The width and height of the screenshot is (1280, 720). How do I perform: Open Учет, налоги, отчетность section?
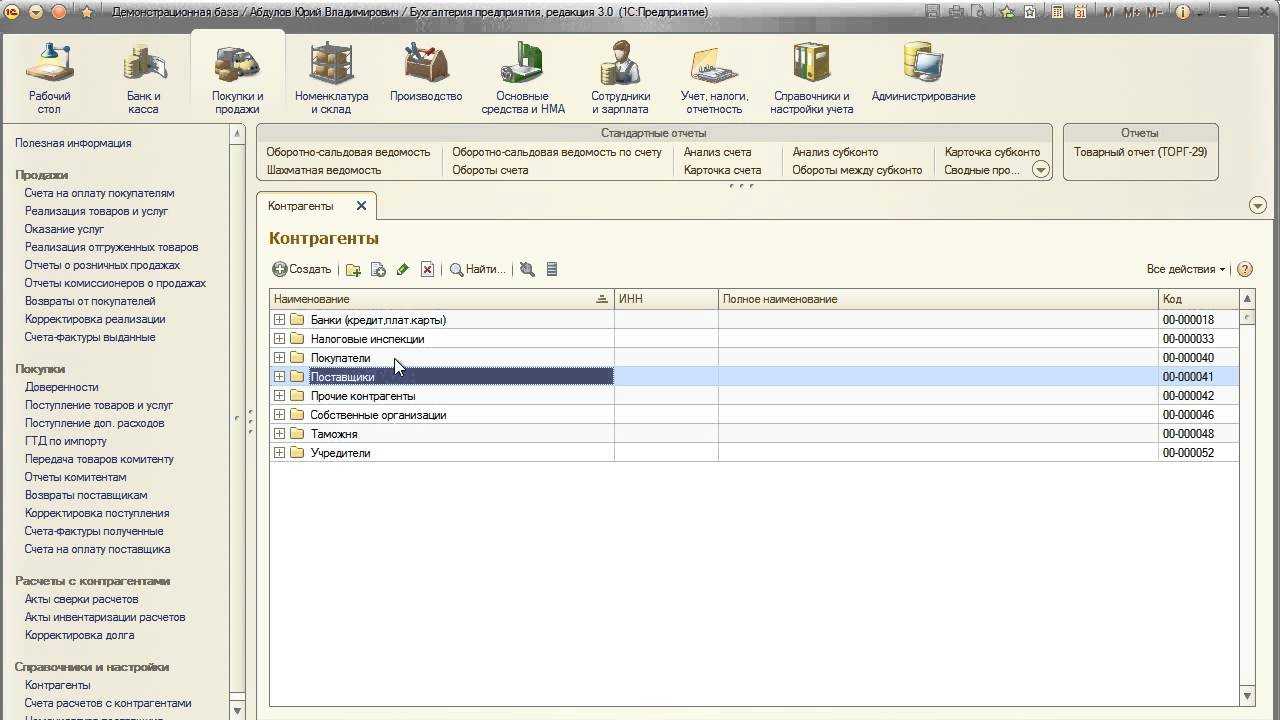714,79
